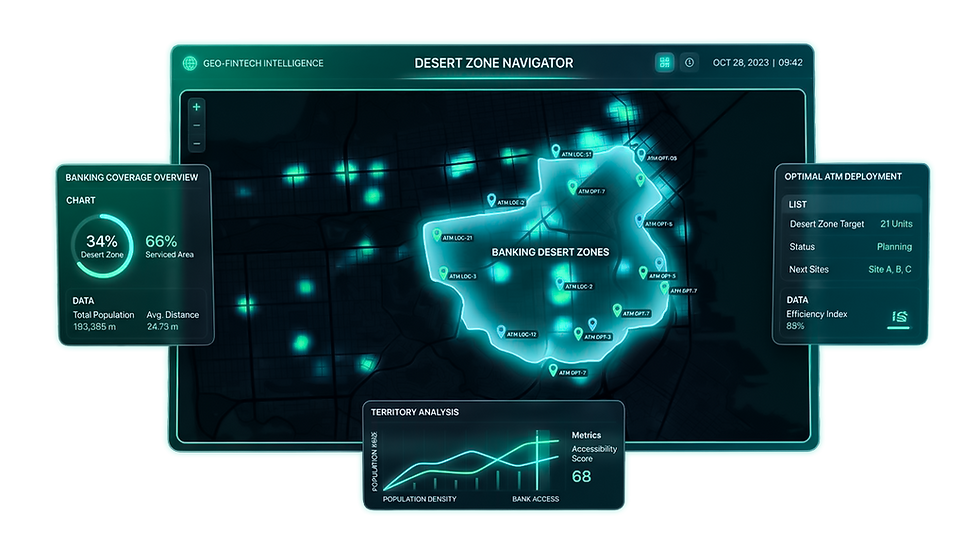Viewport: 980px width, 547px height.
Task: Open the grid view icon in the header
Action: (664, 63)
